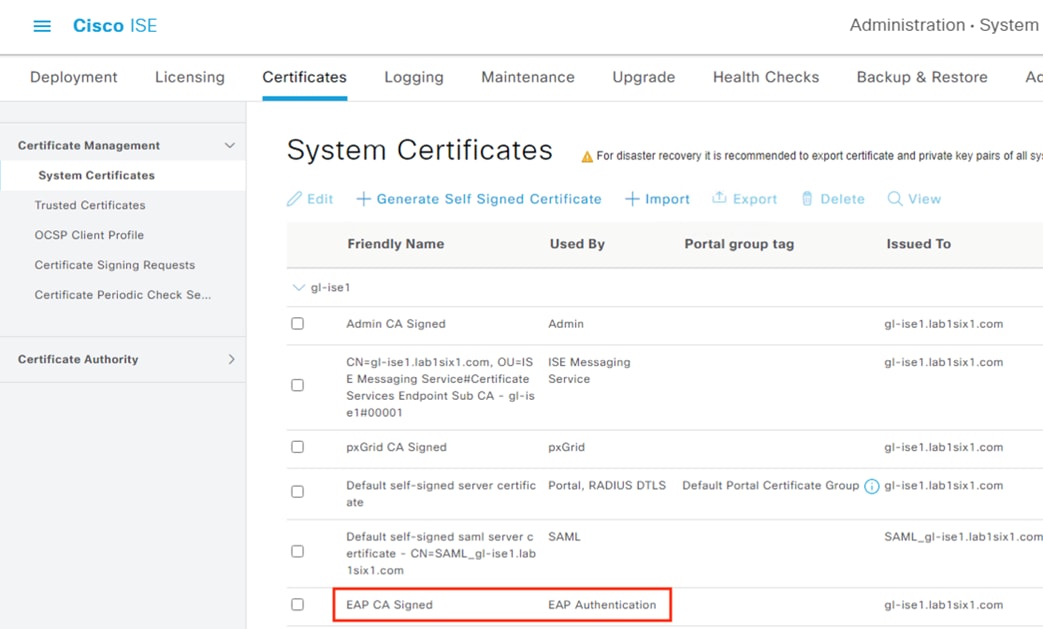Click the plus icon for Generate Self Signed Certificate
Screen dimensions: 1043x629
point(363,199)
